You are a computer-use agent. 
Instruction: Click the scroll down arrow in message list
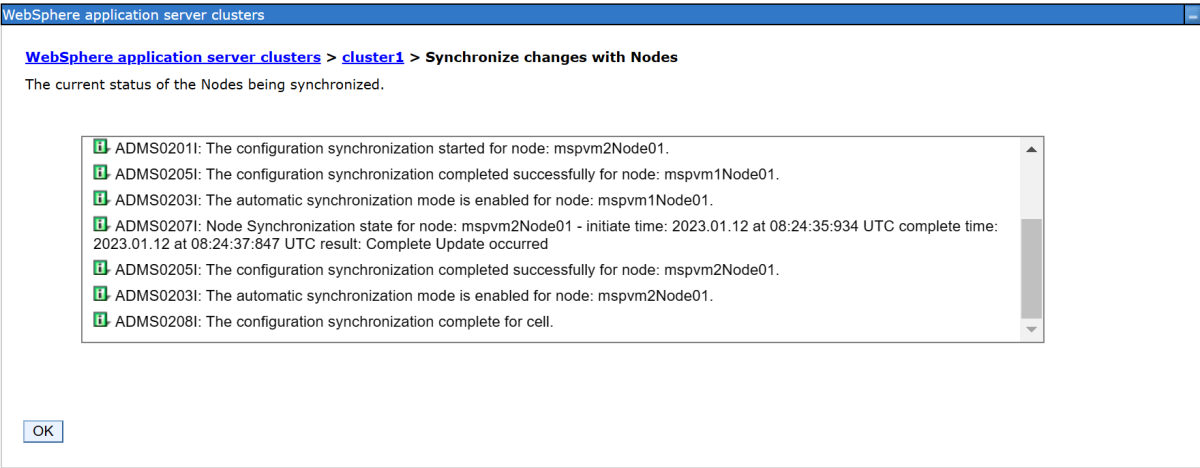click(1031, 329)
